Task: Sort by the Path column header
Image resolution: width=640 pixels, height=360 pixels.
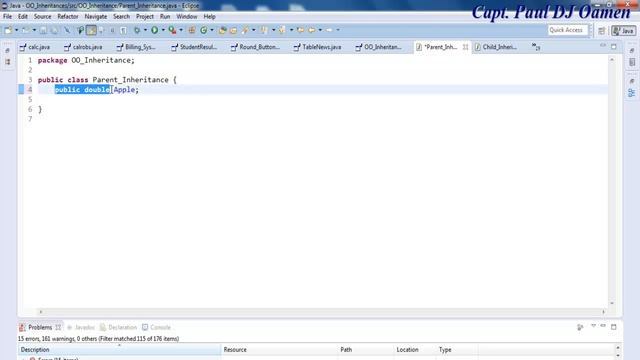Action: tap(366, 350)
